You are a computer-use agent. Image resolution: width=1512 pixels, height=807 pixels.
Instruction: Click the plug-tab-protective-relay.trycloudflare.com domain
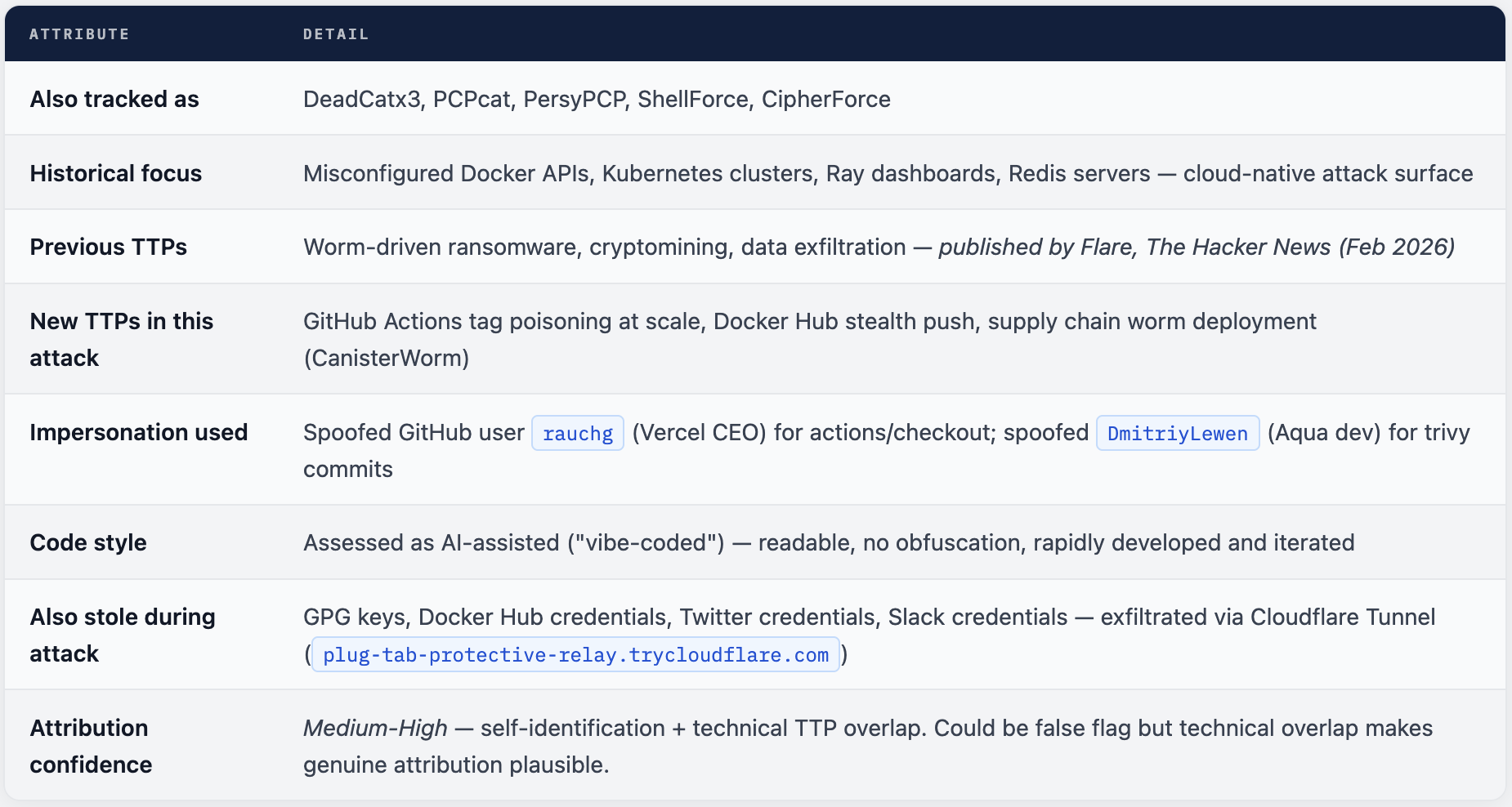tap(575, 654)
